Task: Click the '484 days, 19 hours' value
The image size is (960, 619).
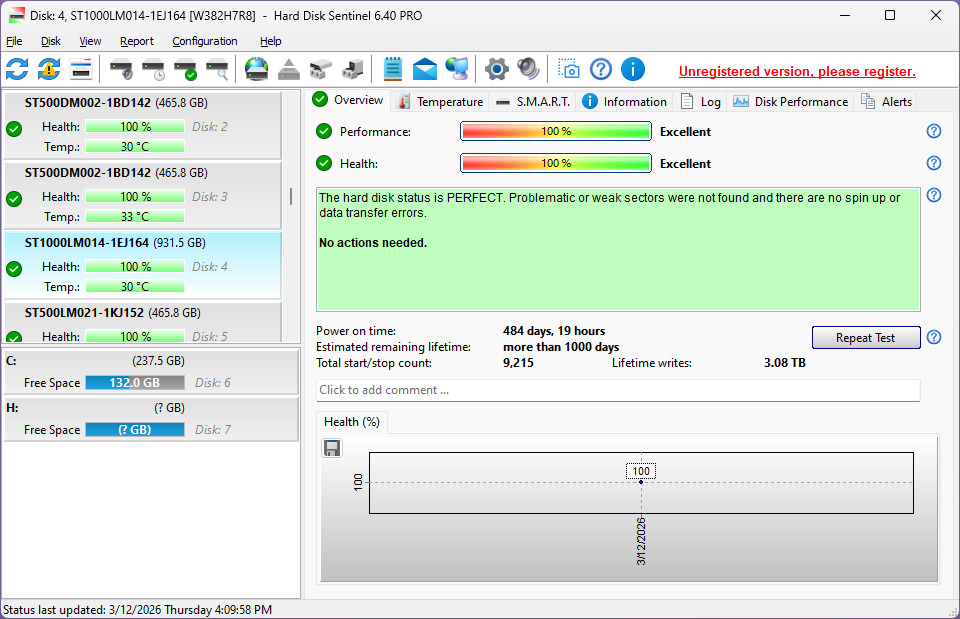Action: pyautogui.click(x=554, y=331)
